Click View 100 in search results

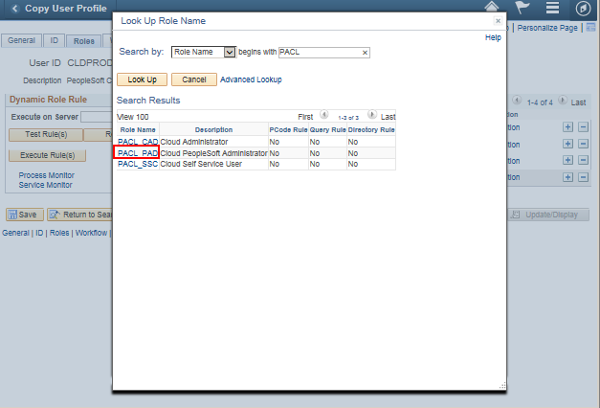click(133, 117)
